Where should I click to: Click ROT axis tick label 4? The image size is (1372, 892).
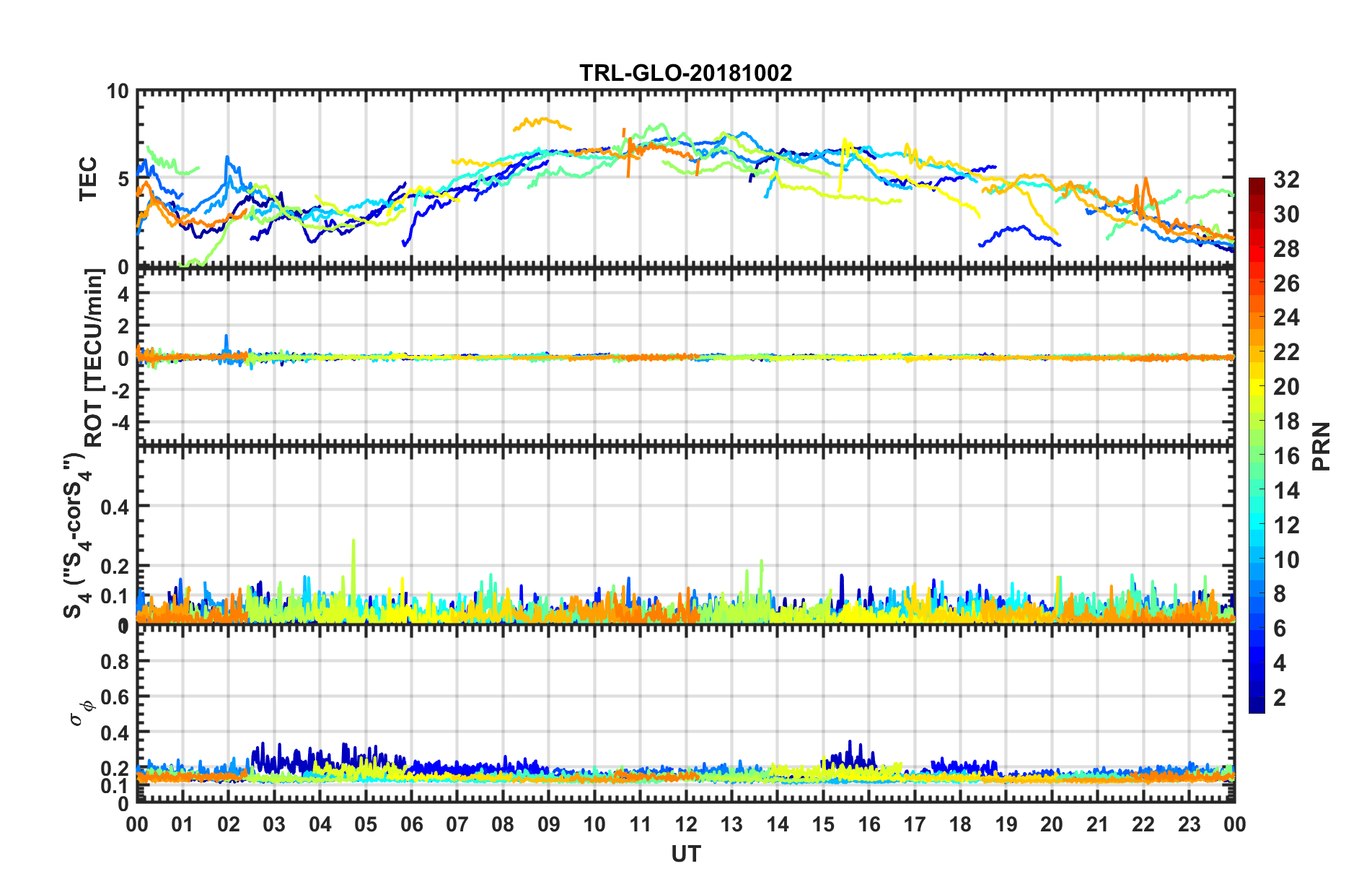coord(123,294)
